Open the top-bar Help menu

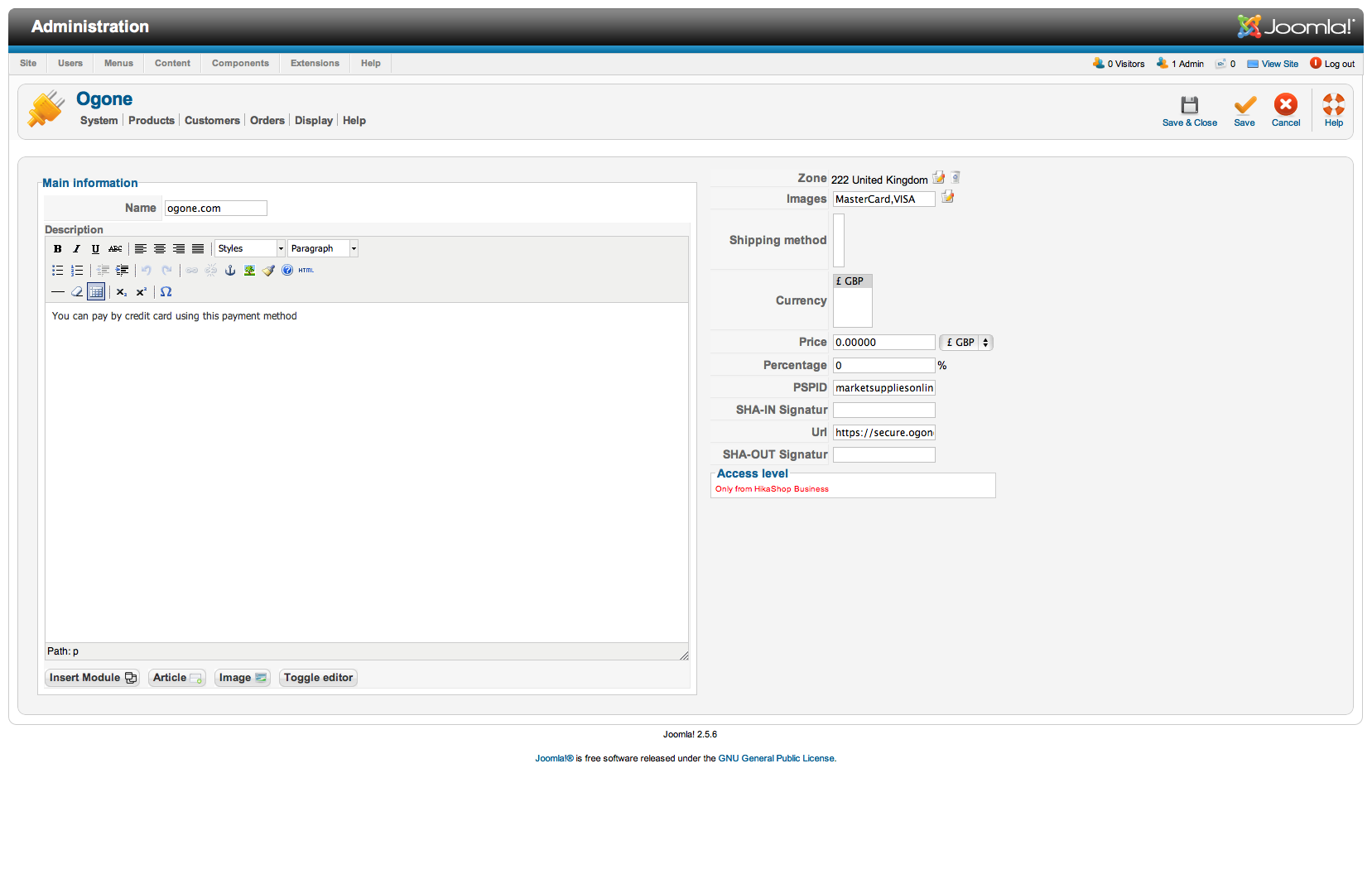click(371, 63)
